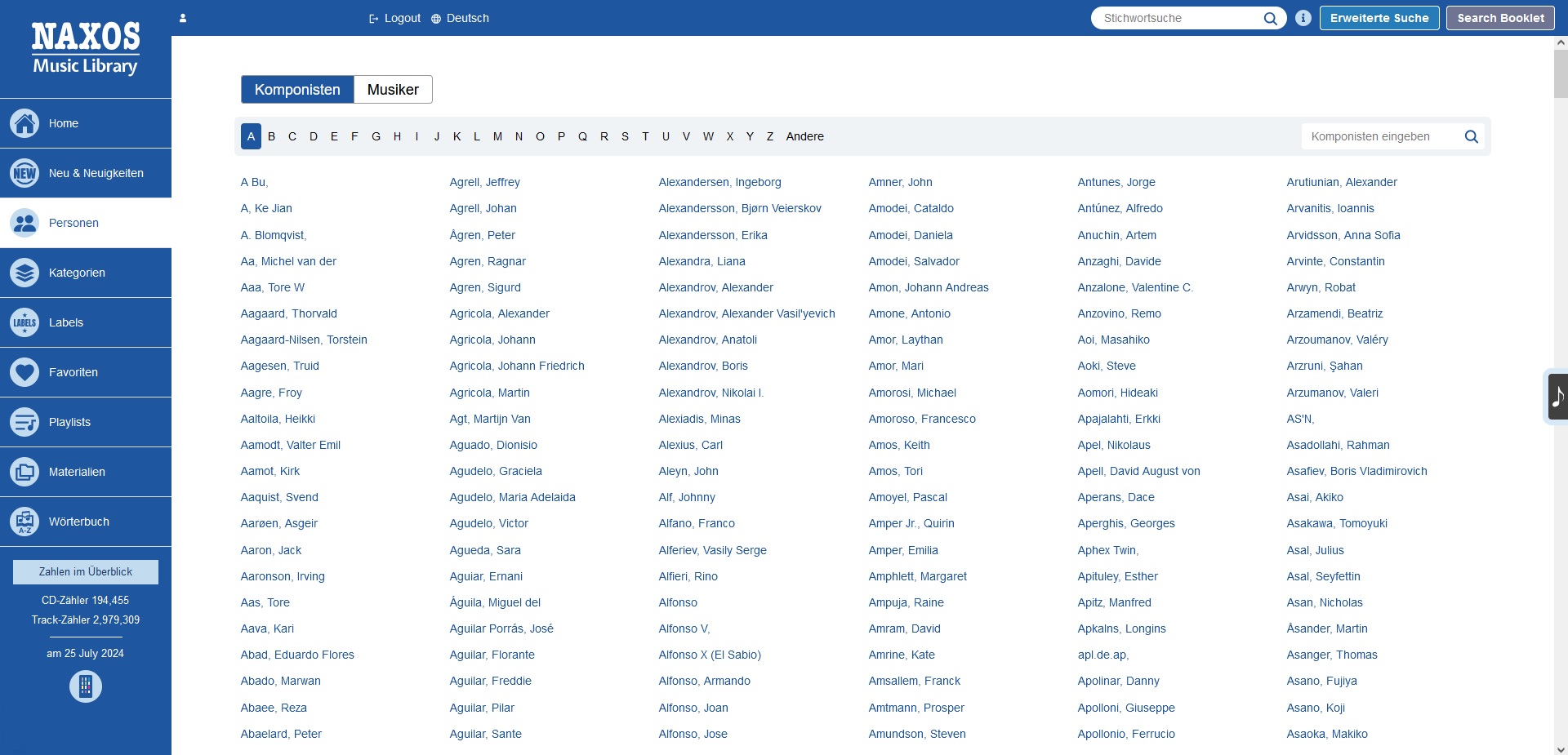The width and height of the screenshot is (1568, 755).
Task: Switch language via the Deutsch link
Action: (461, 18)
